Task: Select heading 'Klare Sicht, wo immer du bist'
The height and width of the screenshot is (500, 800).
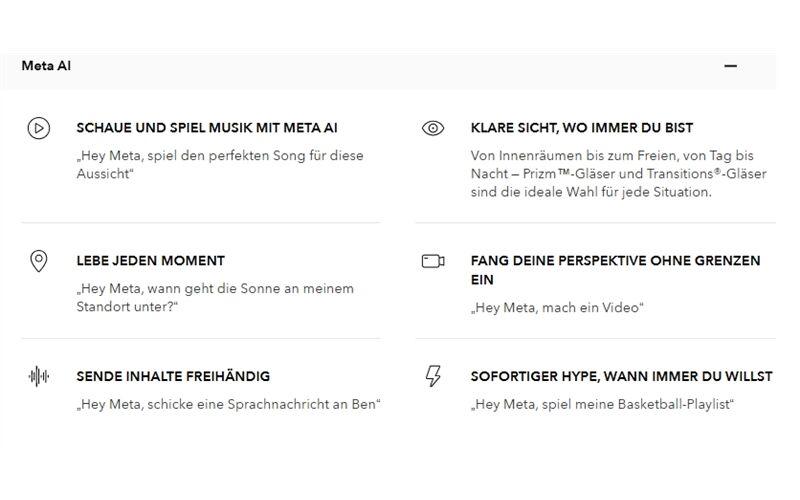Action: (582, 128)
